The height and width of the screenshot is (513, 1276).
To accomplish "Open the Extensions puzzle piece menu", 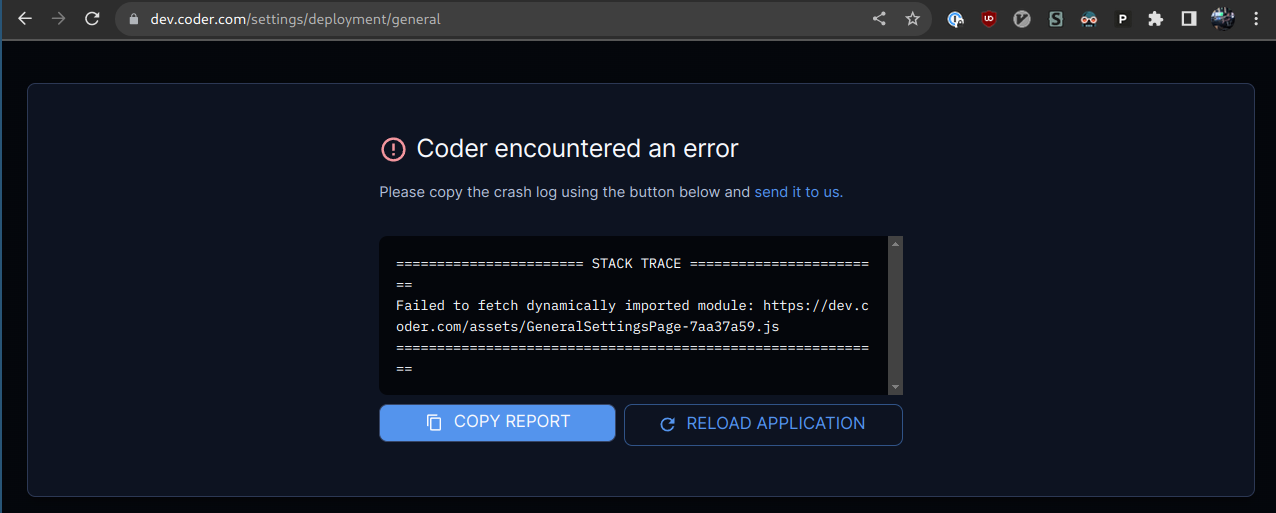I will coord(1156,18).
